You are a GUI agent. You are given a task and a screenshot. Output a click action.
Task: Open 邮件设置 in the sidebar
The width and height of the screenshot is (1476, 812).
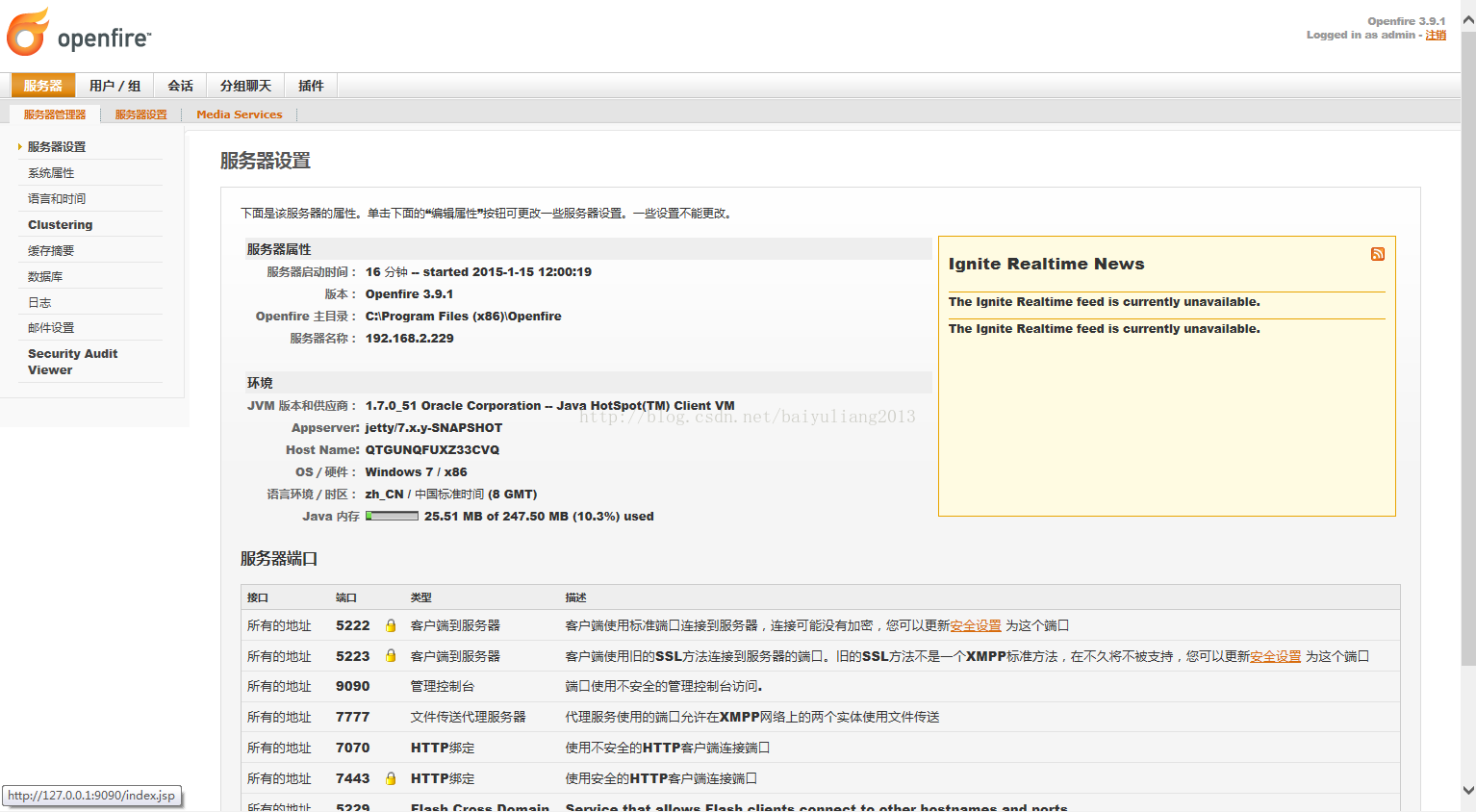51,328
